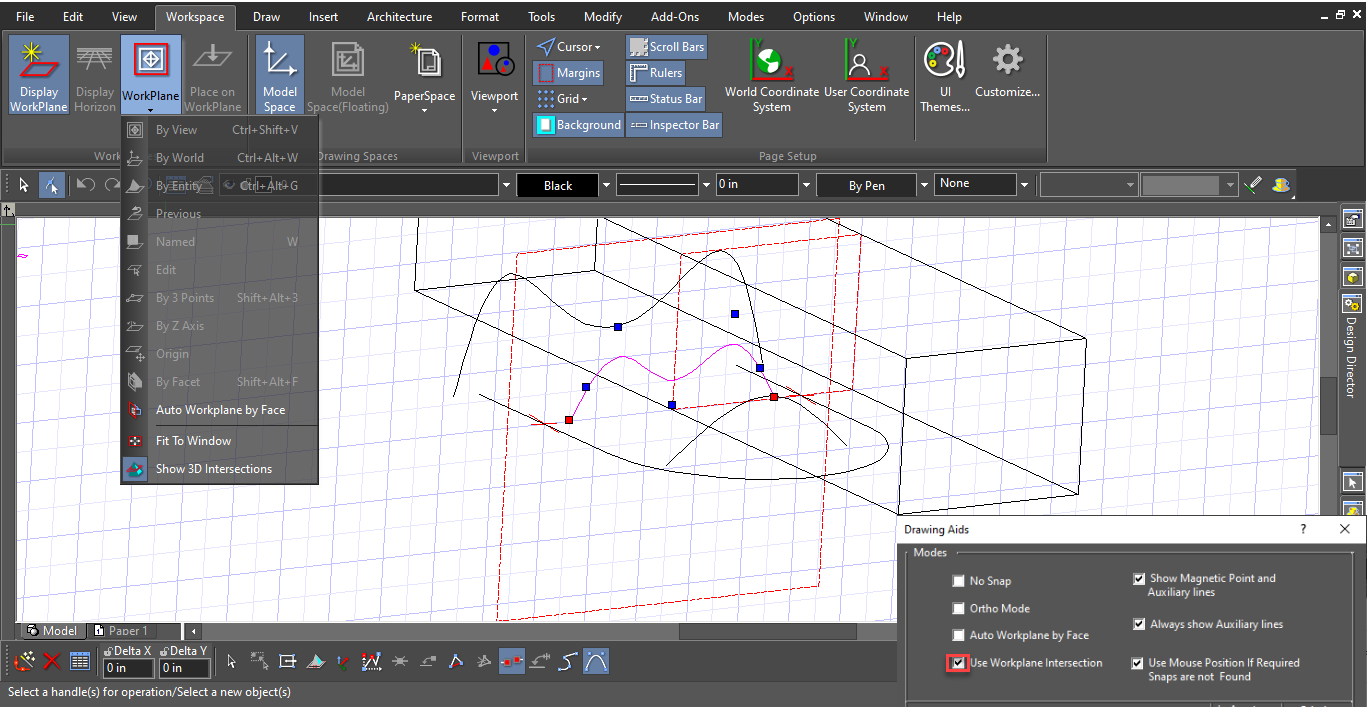This screenshot has width=1367, height=707.
Task: Click the Delta Y input field
Action: 185,668
